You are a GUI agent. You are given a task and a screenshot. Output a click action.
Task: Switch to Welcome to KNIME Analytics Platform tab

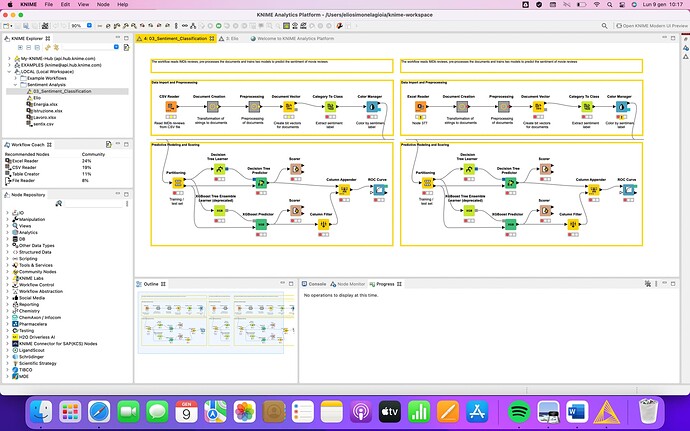[x=292, y=39]
